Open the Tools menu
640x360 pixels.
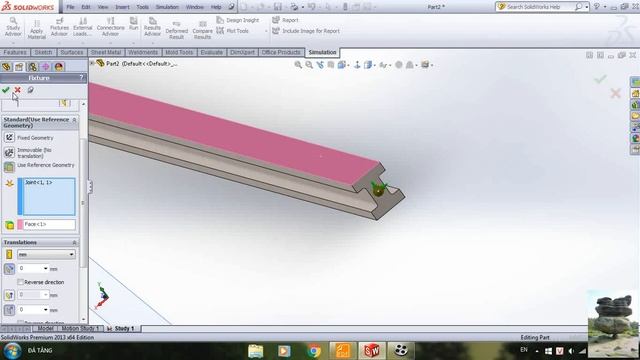[x=142, y=7]
